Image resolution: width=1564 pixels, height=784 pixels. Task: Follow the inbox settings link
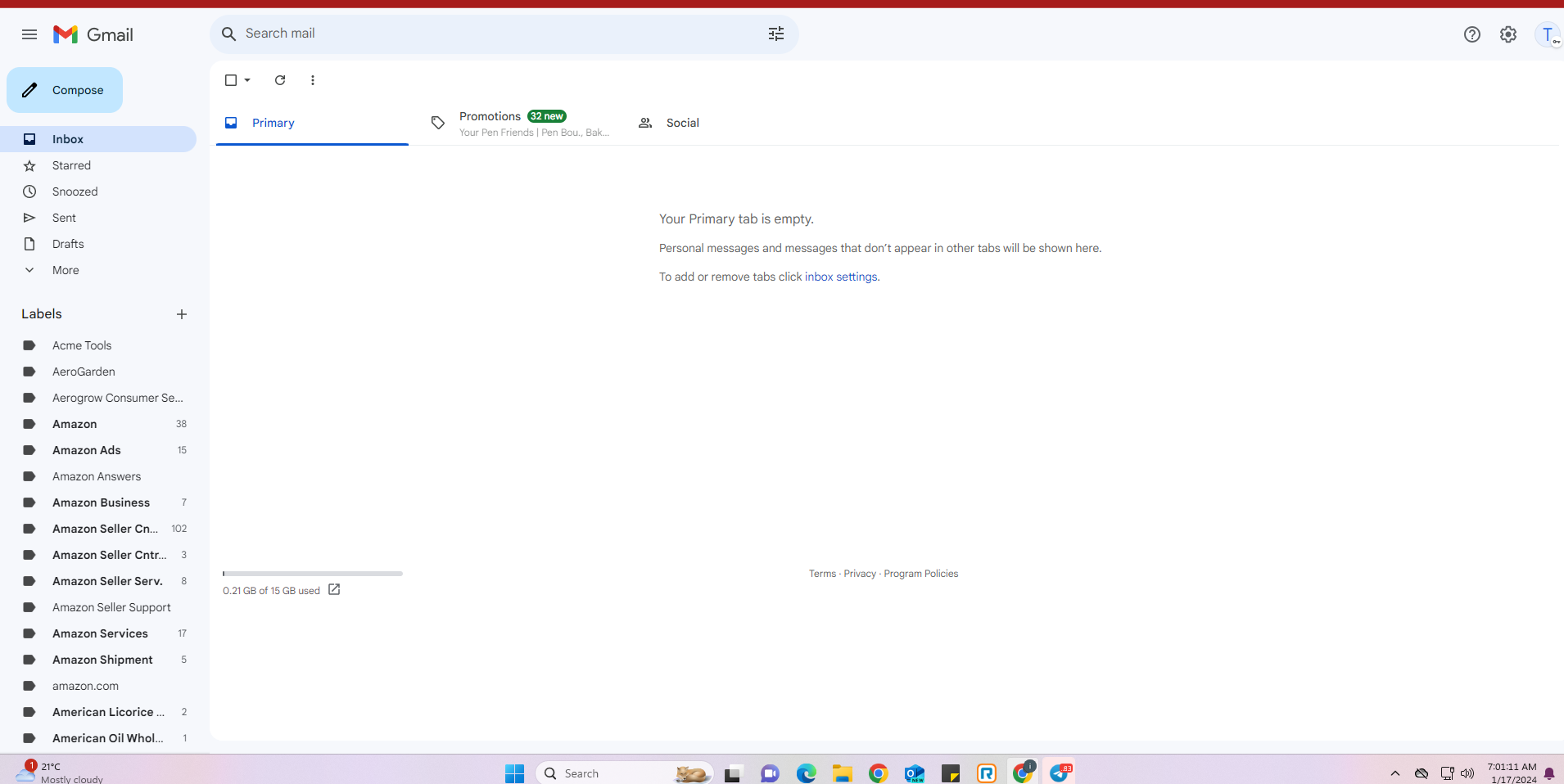pos(841,277)
